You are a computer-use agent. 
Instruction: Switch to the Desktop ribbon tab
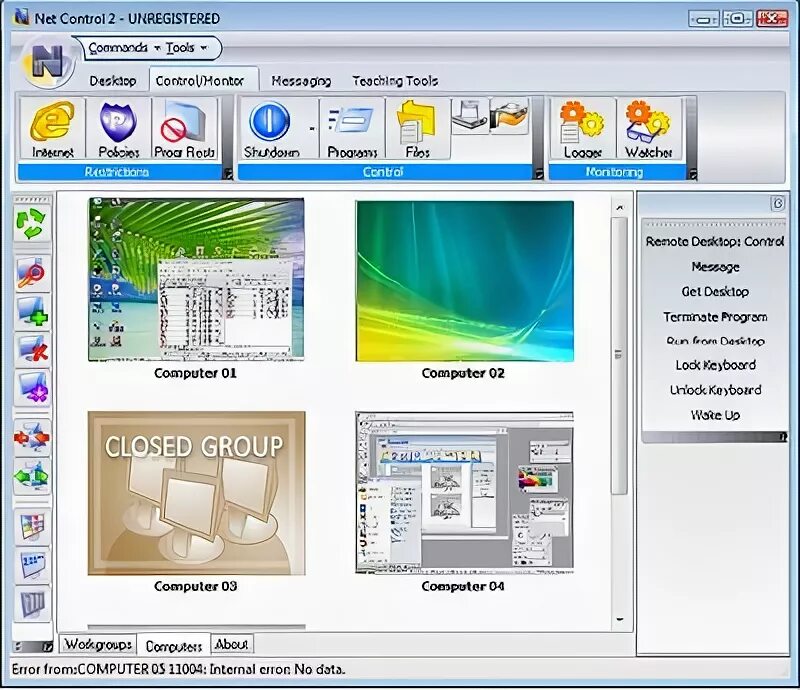click(113, 81)
